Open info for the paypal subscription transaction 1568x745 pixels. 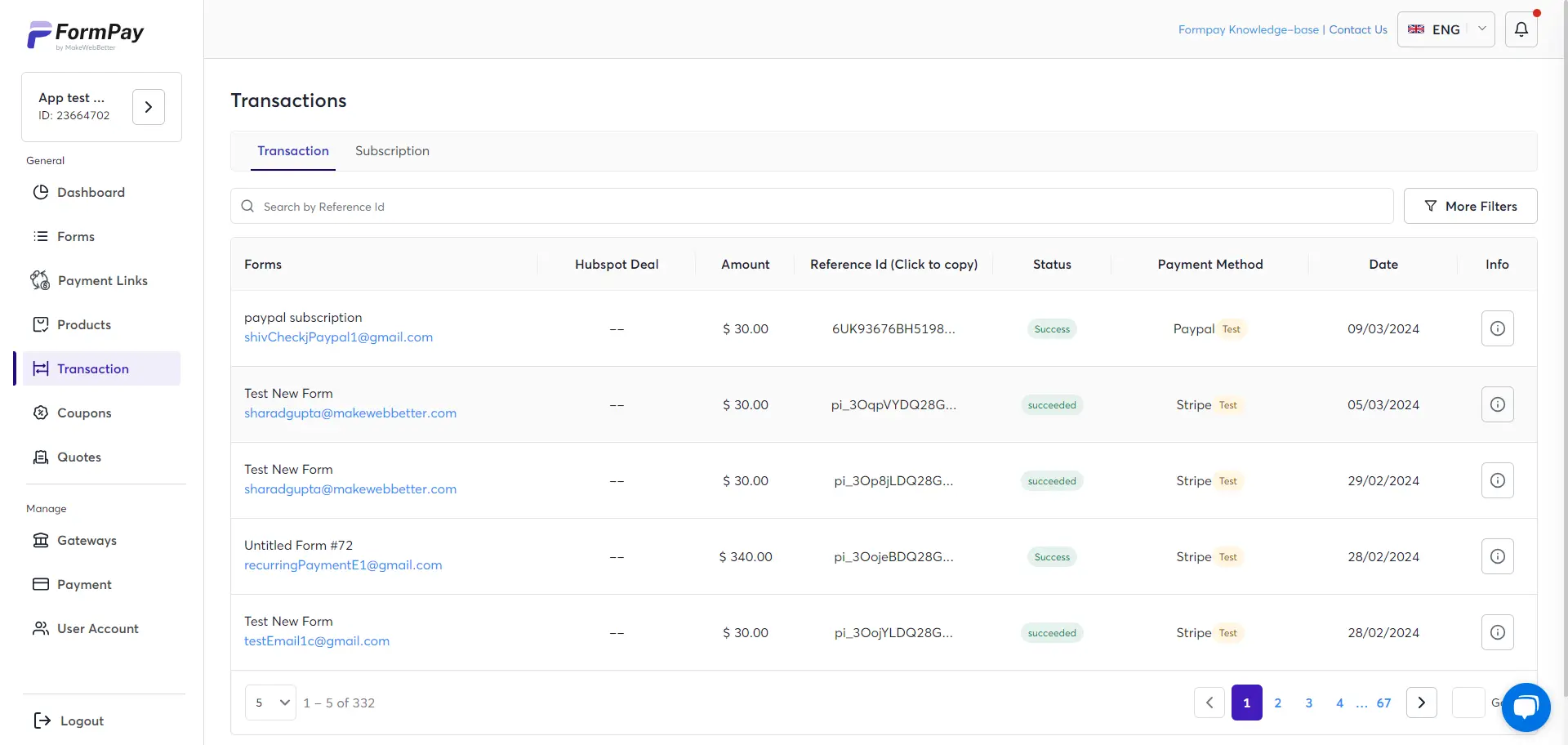coord(1497,328)
